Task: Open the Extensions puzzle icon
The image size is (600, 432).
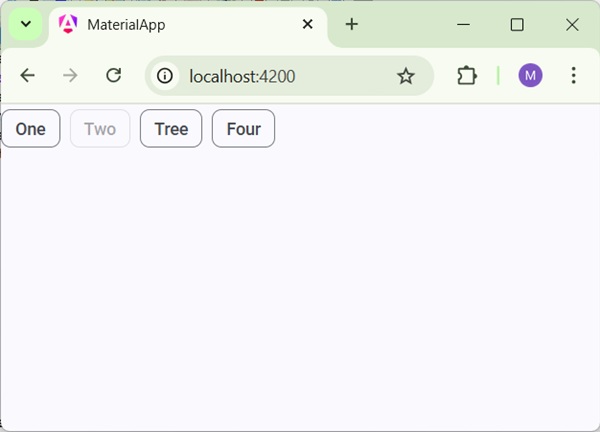Action: point(467,76)
